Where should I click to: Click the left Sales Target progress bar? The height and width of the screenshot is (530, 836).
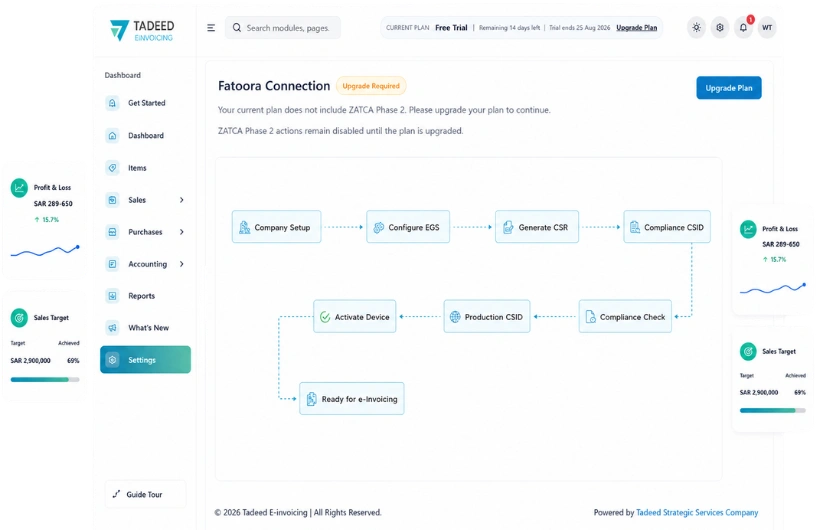45,380
